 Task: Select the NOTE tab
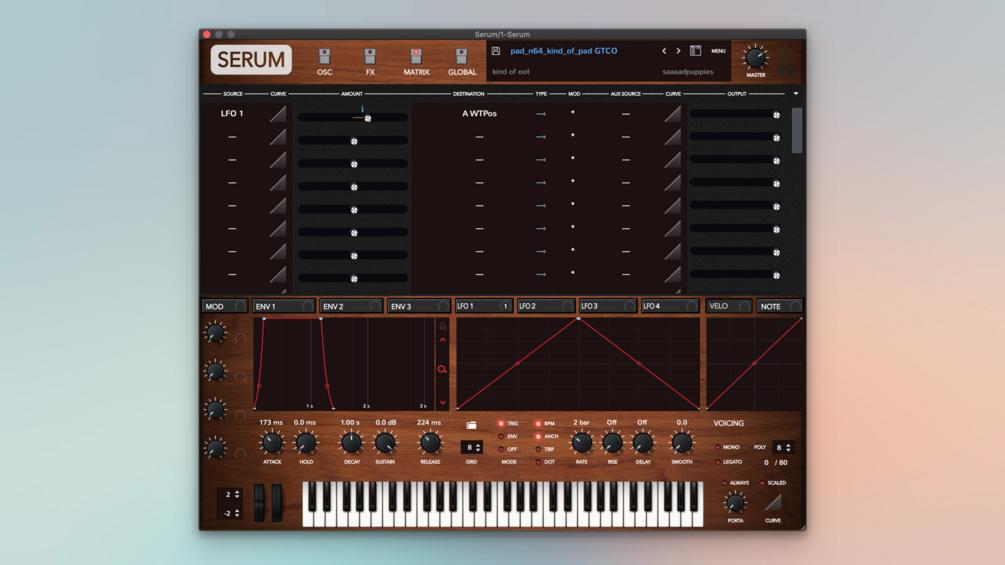point(779,306)
